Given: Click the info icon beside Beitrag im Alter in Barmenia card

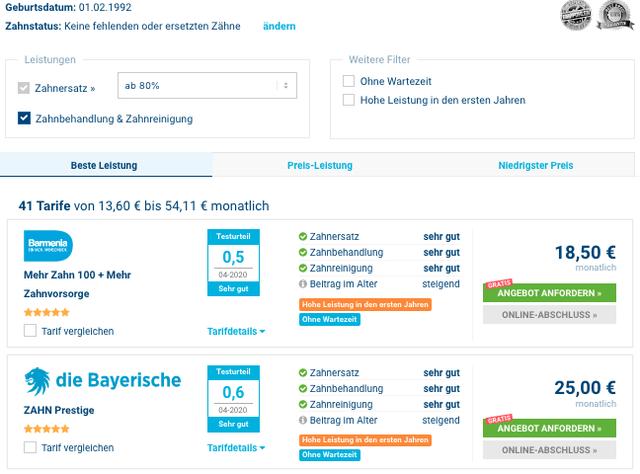Looking at the screenshot, I should coord(302,284).
